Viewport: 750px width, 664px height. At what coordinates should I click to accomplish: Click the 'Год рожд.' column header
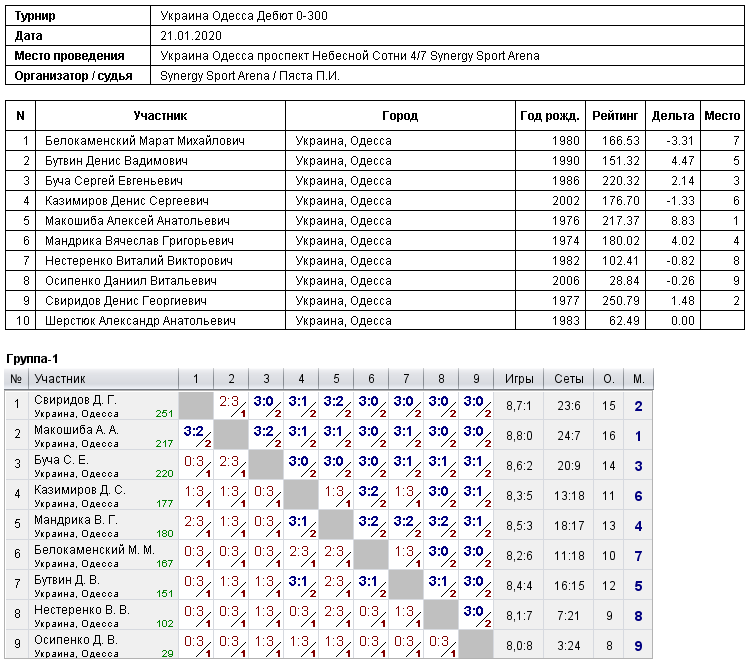550,116
